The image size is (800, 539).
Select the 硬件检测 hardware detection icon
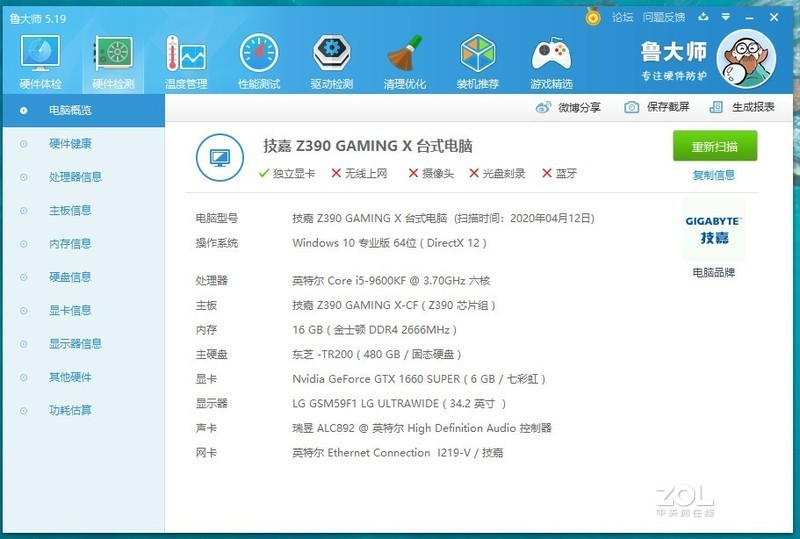click(113, 61)
